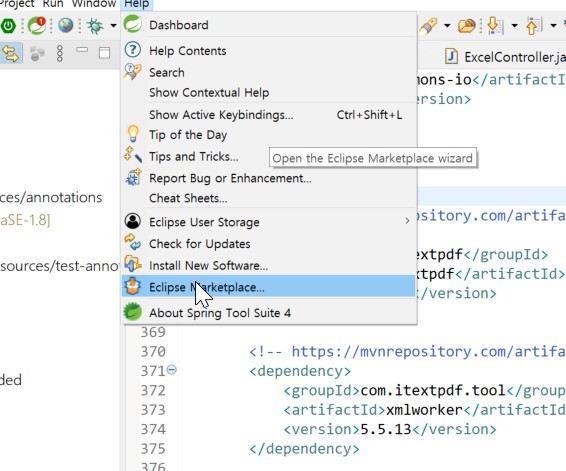Viewport: 566px width, 471px height.
Task: Click line number 372 in the gutter
Action: click(153, 391)
